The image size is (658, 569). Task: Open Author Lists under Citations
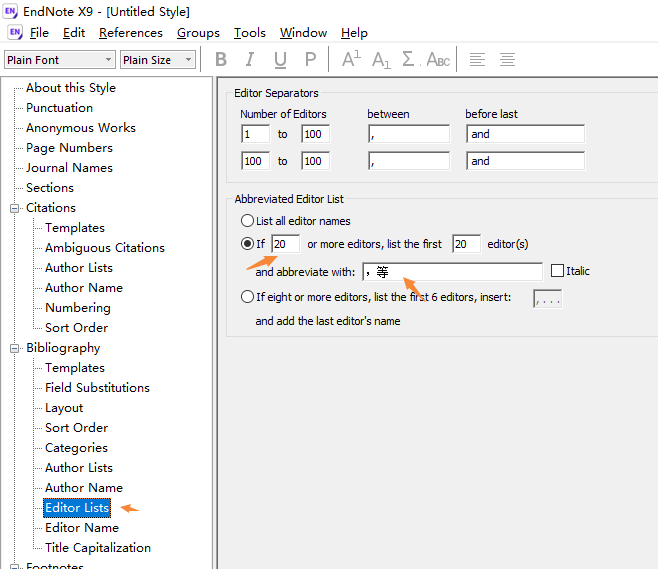point(78,268)
